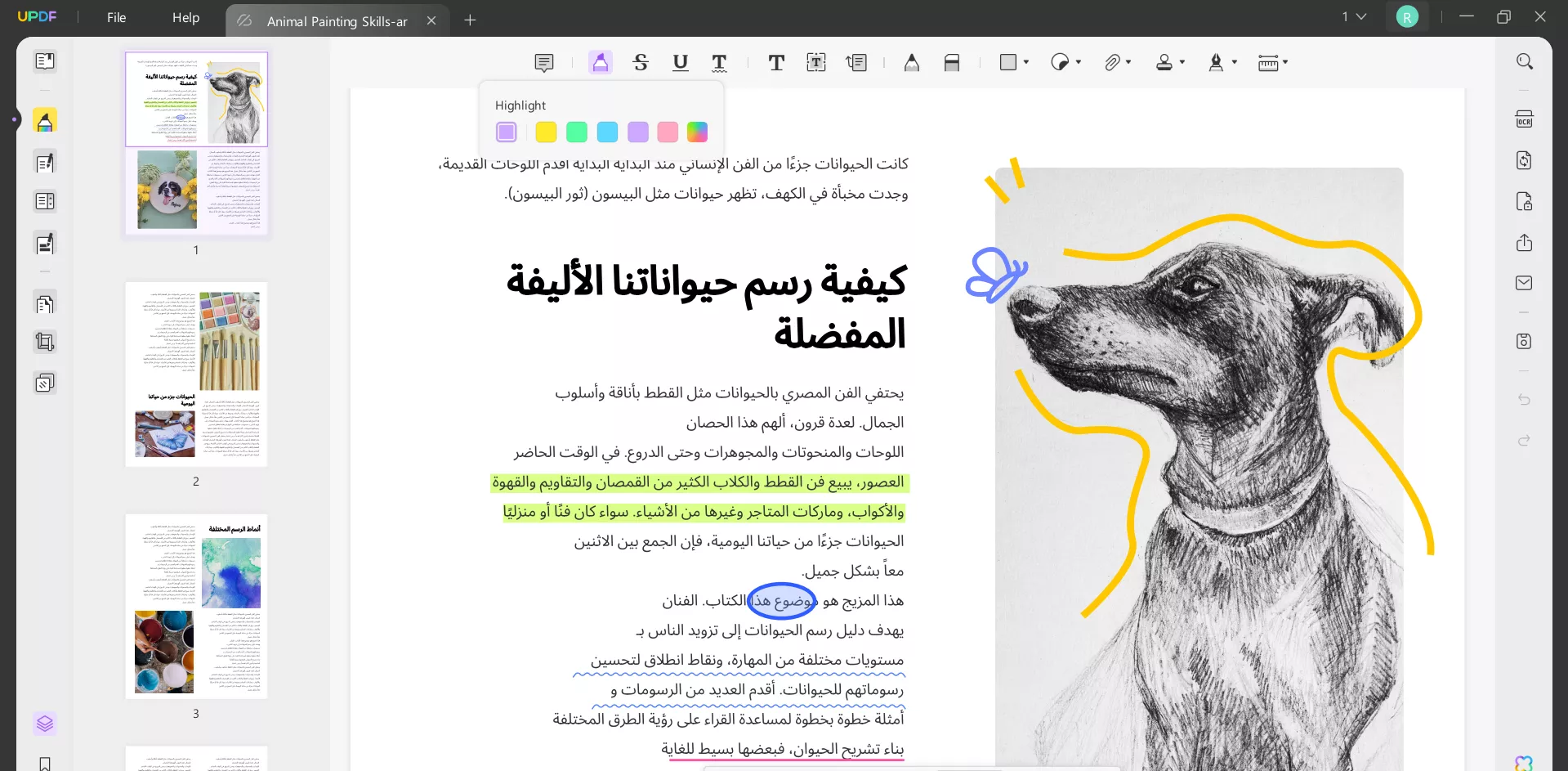This screenshot has height=771, width=1568.
Task: Open the OCR panel on the right
Action: pos(1525,119)
